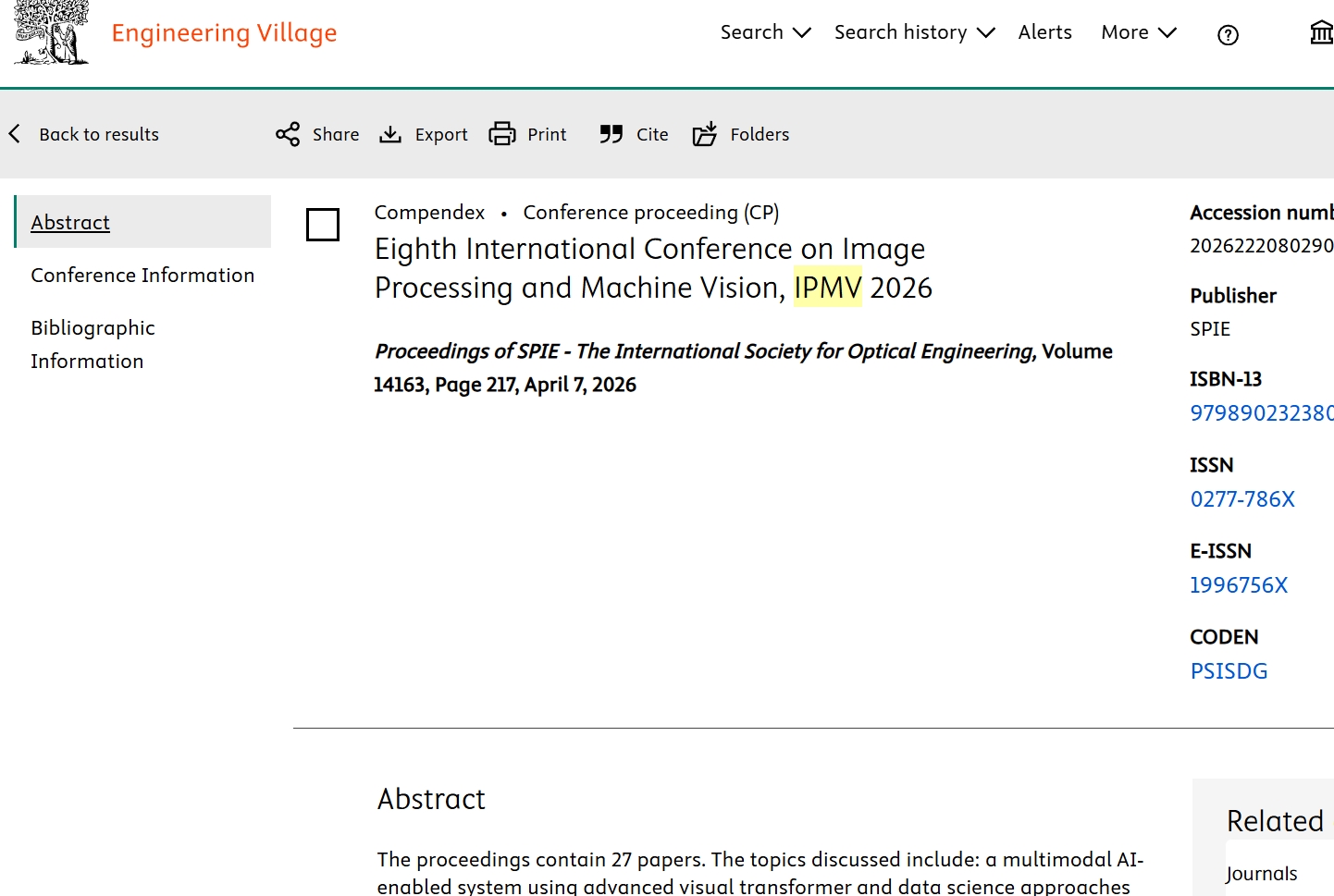1334x896 pixels.
Task: Click the Elsevier tree logo
Action: point(52,32)
